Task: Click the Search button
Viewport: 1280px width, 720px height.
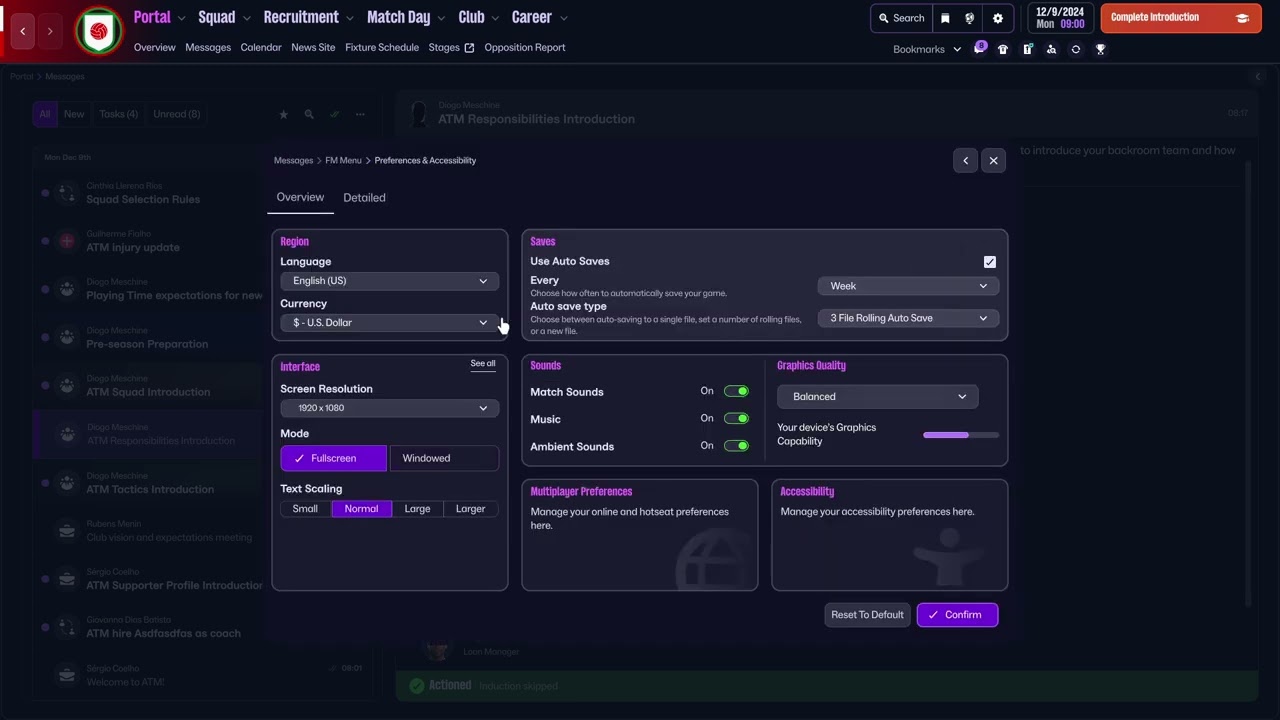Action: coord(901,18)
